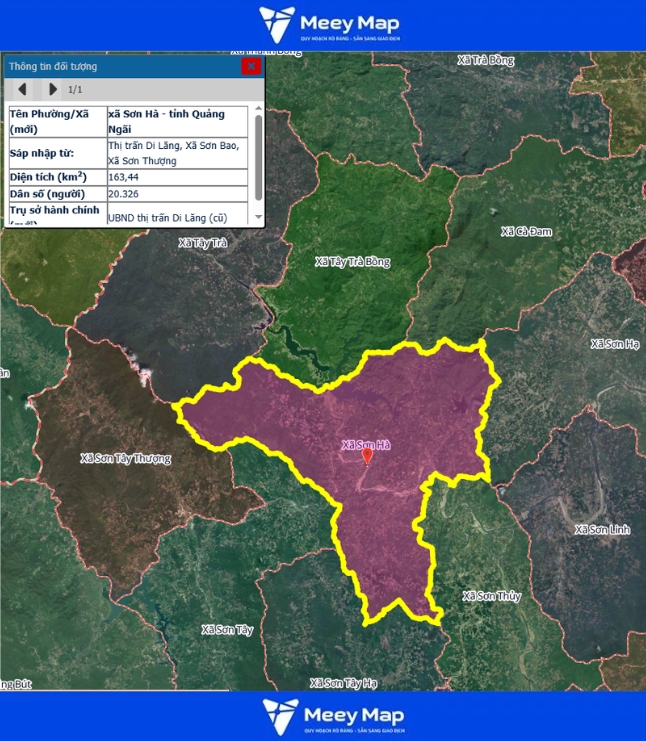Screen dimensions: 646x741
Task: Click the Thông tin đối tượng title bar
Action: click(x=120, y=66)
